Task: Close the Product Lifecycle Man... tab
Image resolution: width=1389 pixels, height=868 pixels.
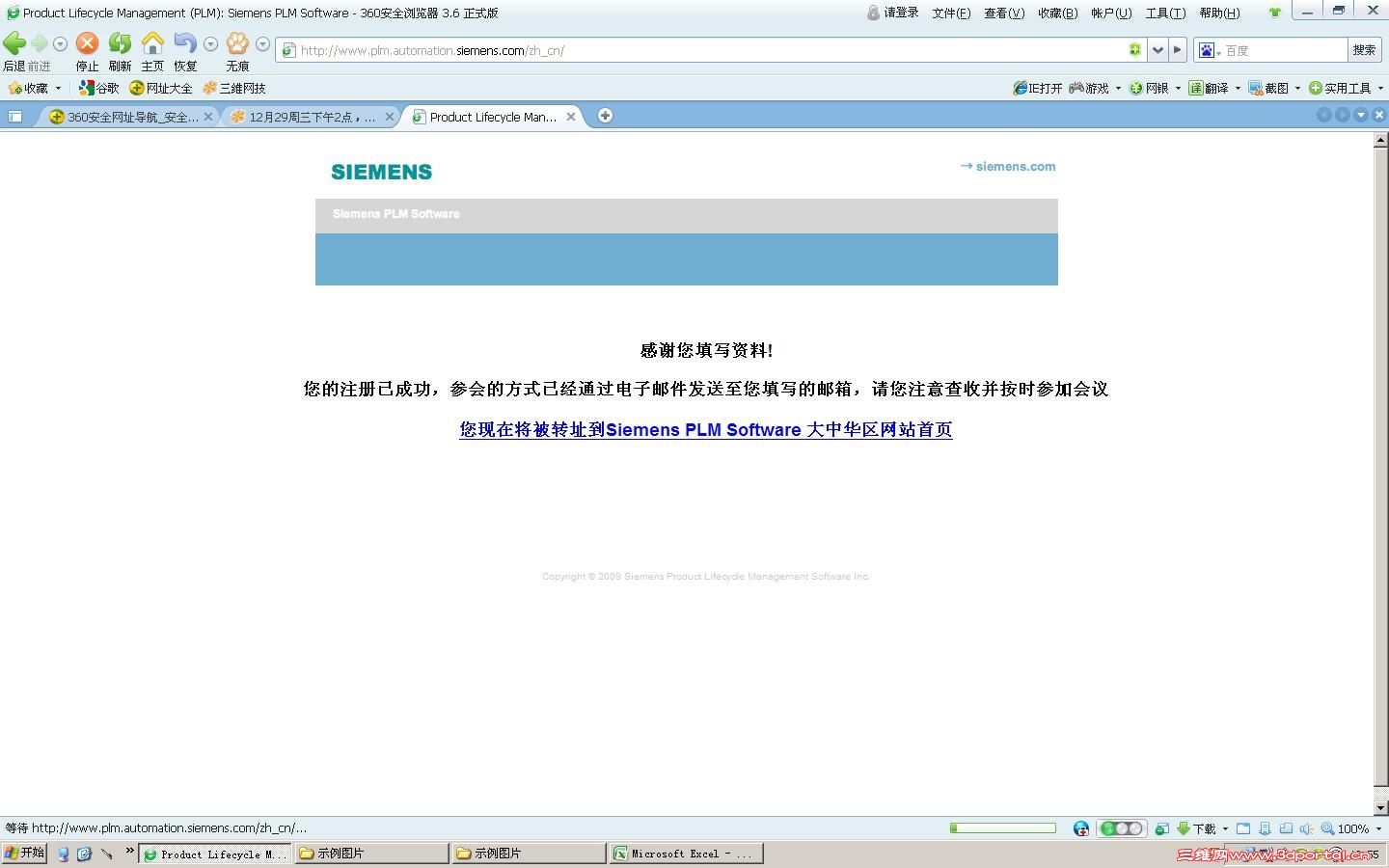Action: pyautogui.click(x=571, y=117)
